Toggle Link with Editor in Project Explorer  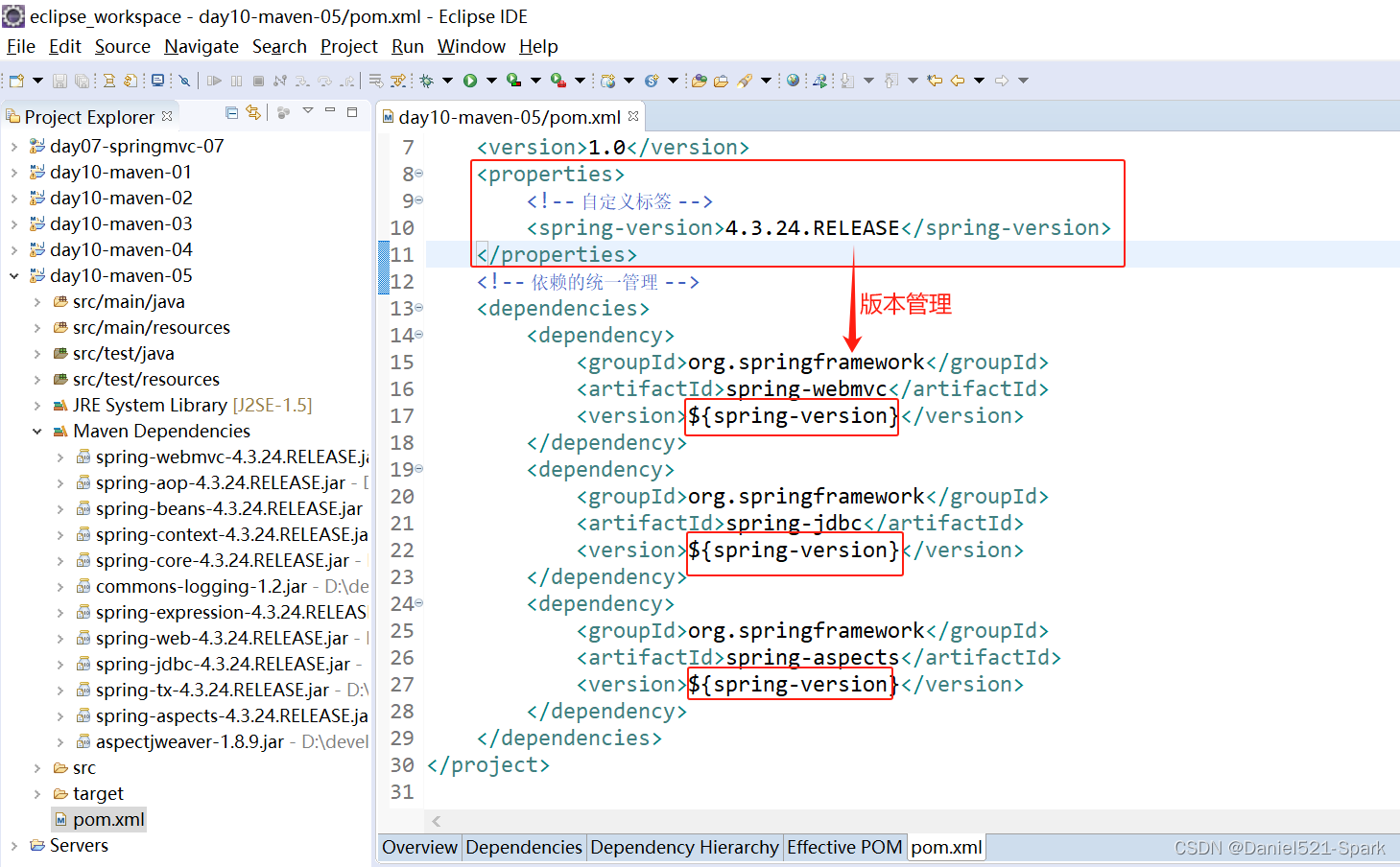(253, 112)
